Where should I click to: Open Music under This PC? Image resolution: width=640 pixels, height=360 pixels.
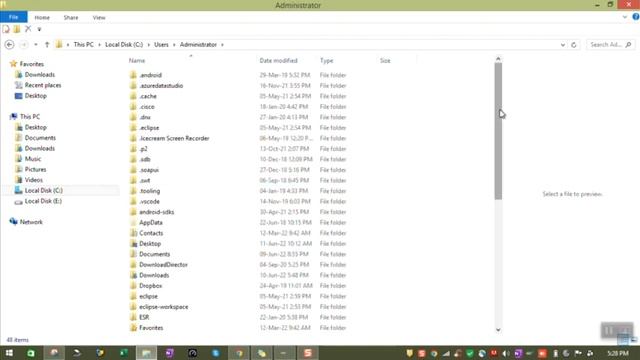(x=33, y=159)
